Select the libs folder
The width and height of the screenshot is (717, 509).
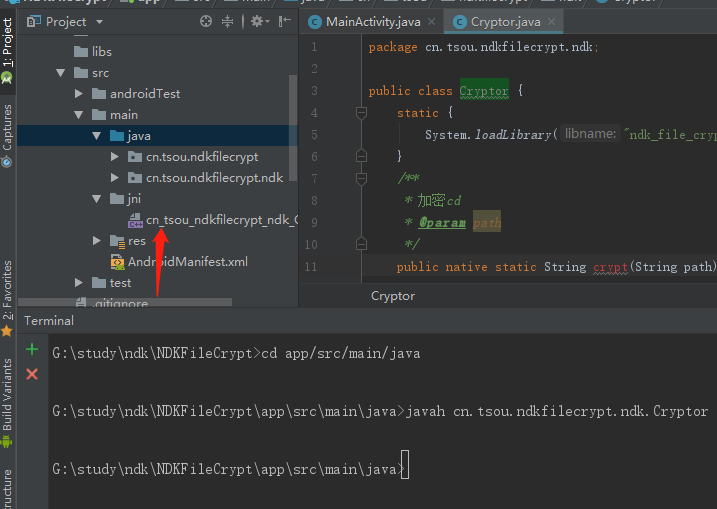point(92,52)
